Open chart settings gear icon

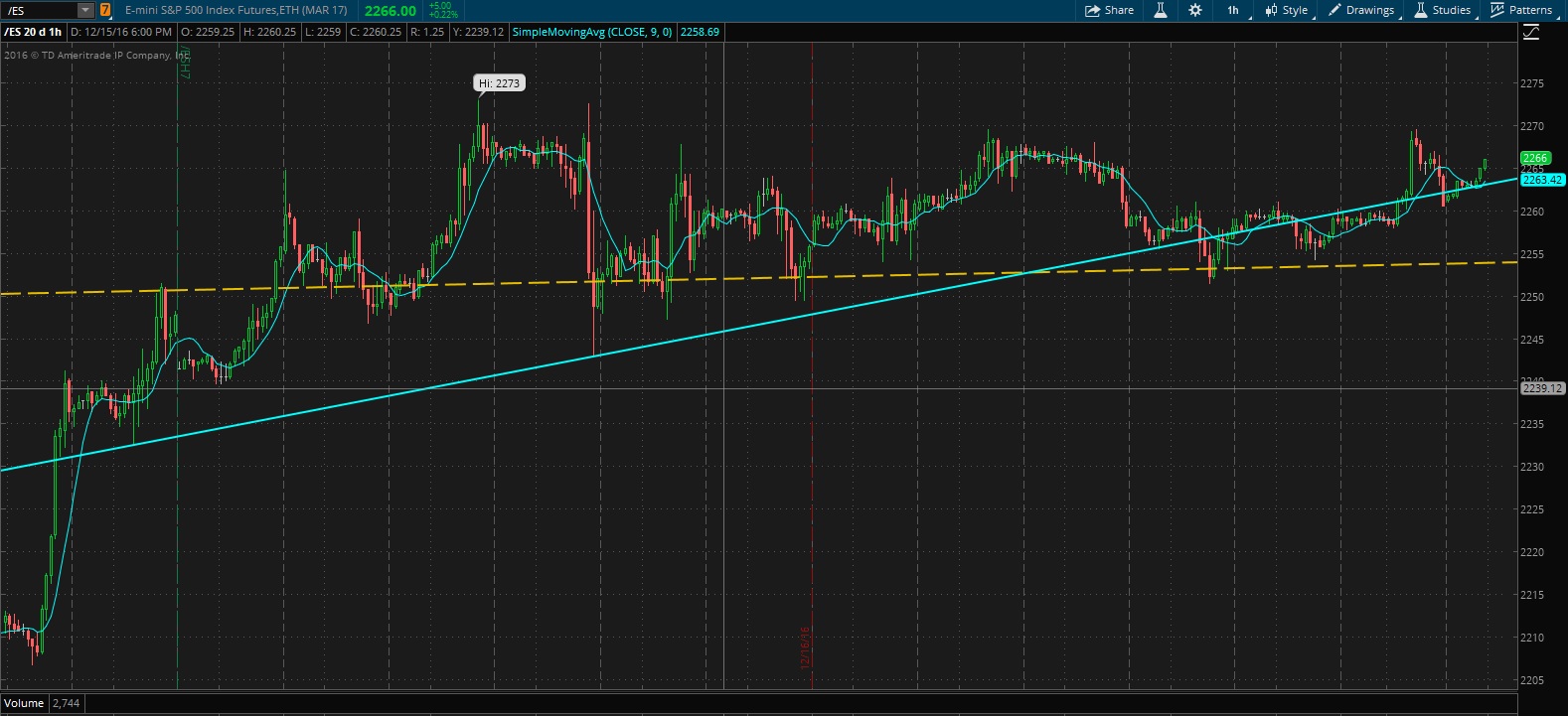[x=1194, y=10]
